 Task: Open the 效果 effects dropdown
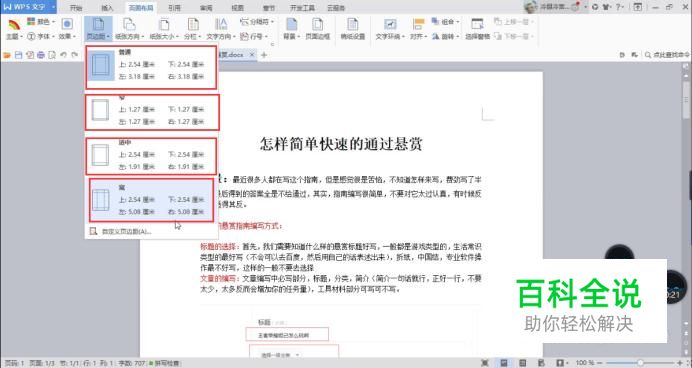(x=67, y=29)
